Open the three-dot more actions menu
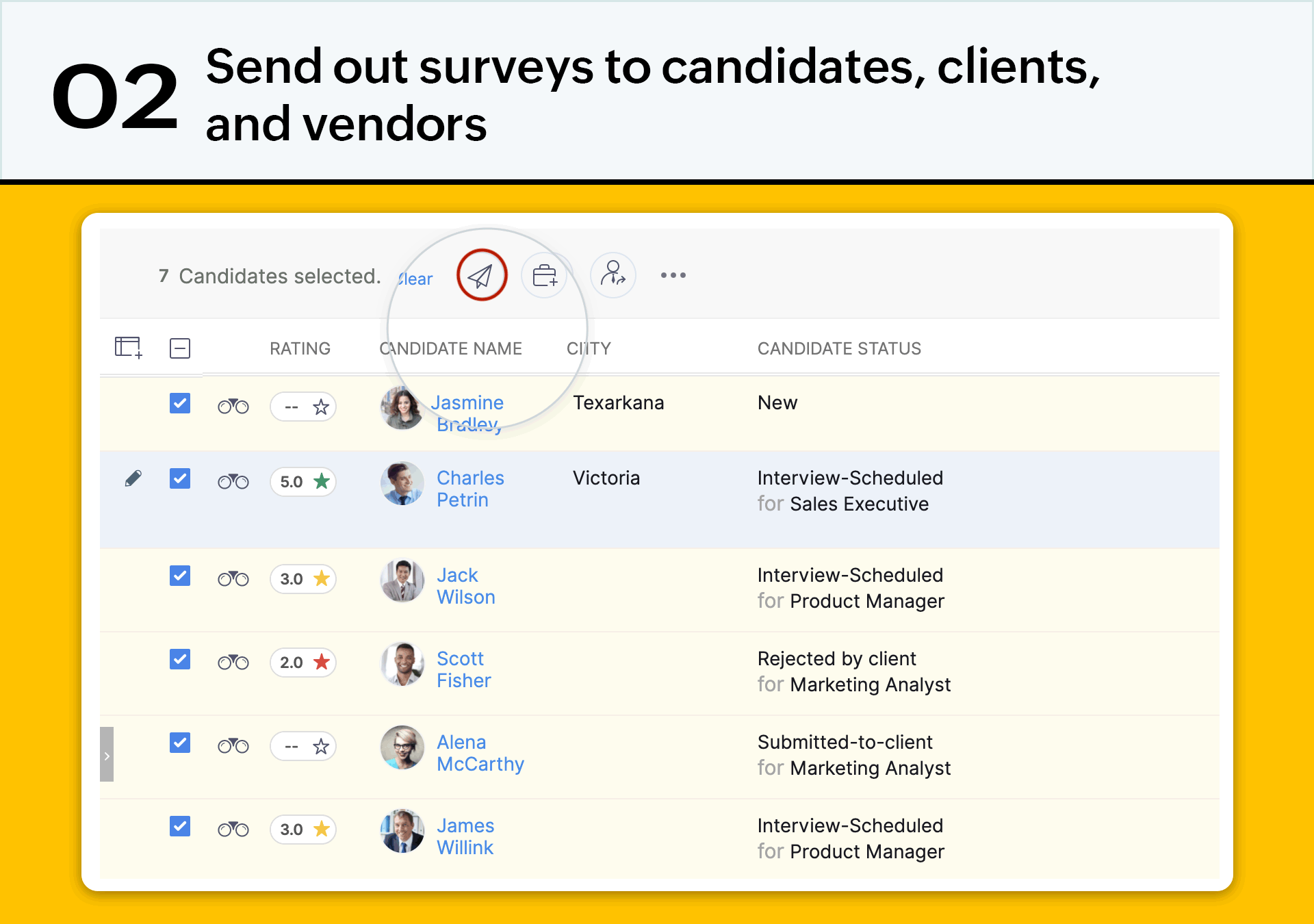Viewport: 1314px width, 924px height. tap(673, 275)
